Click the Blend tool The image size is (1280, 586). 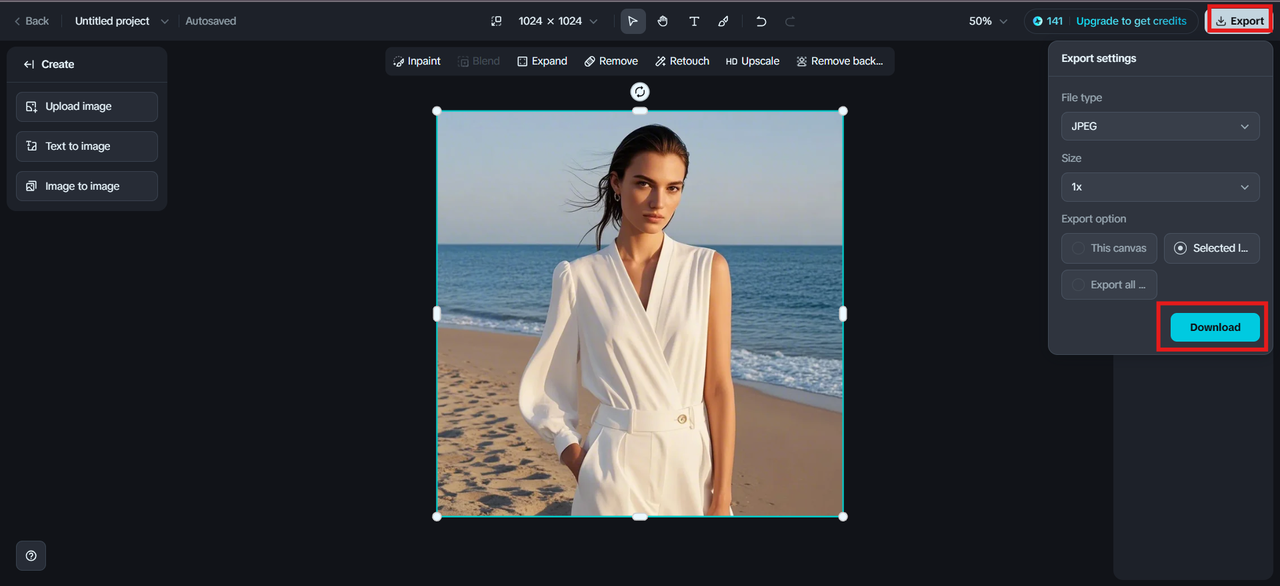[479, 61]
